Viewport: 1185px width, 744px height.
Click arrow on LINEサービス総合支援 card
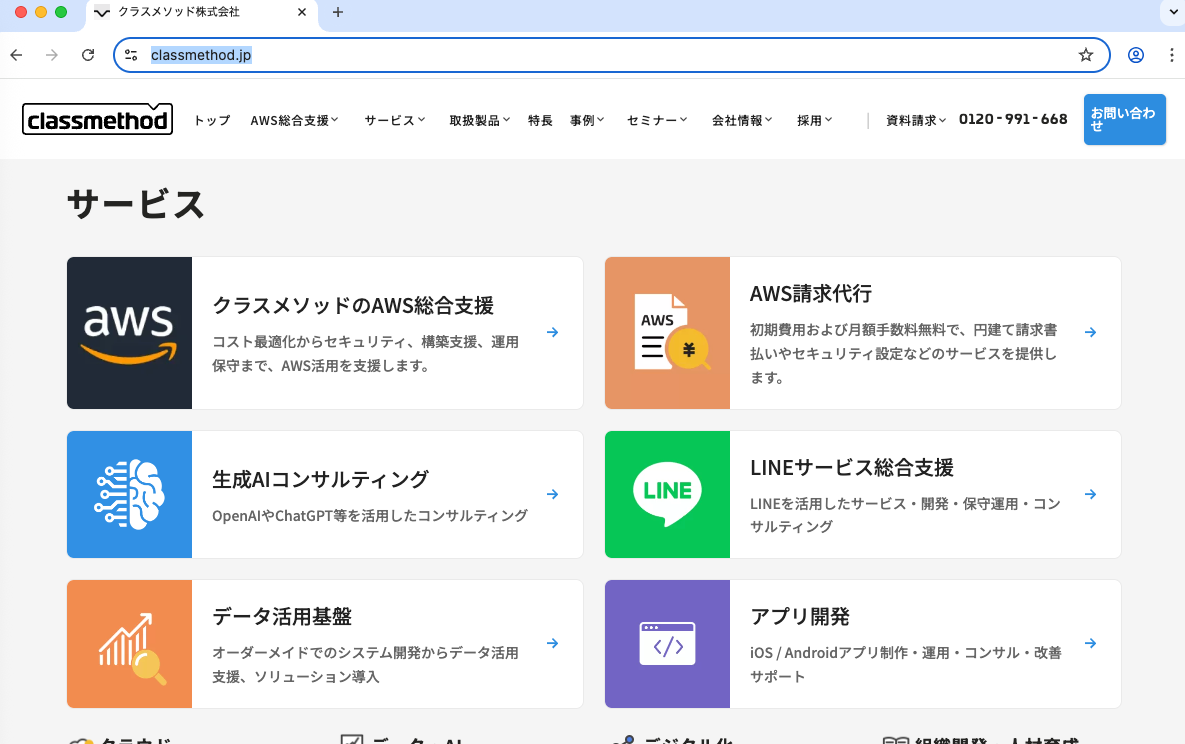(1091, 494)
